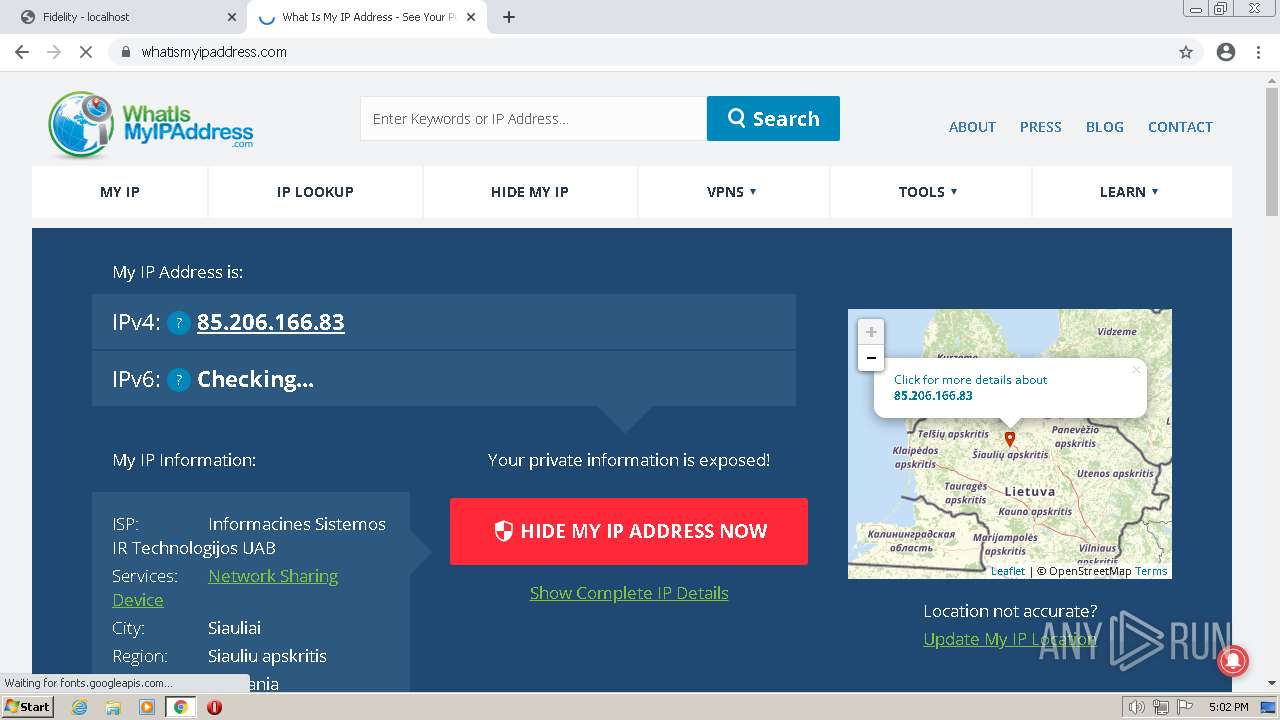Zoom out on the map

[871, 358]
